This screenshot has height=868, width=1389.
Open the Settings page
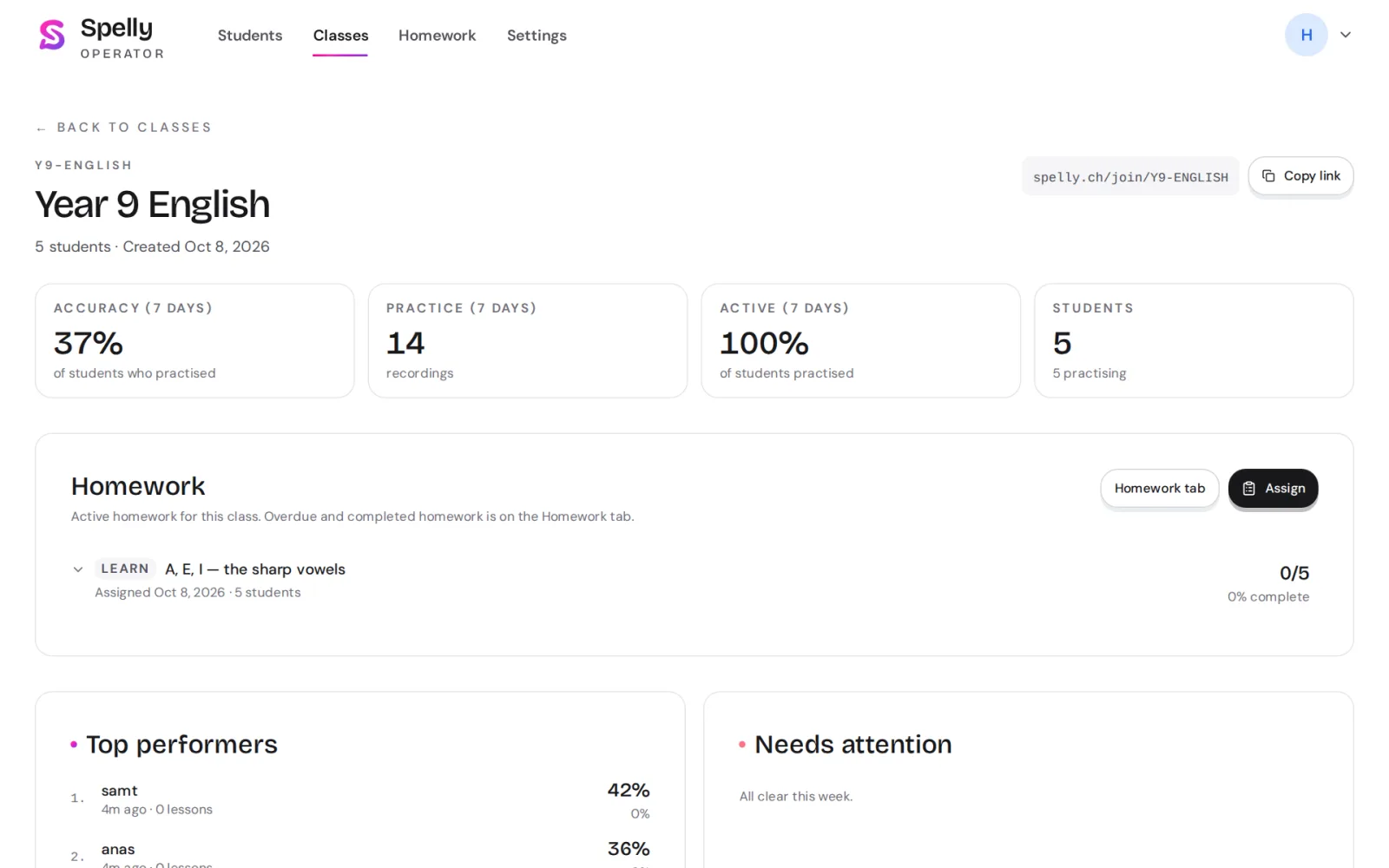point(537,36)
